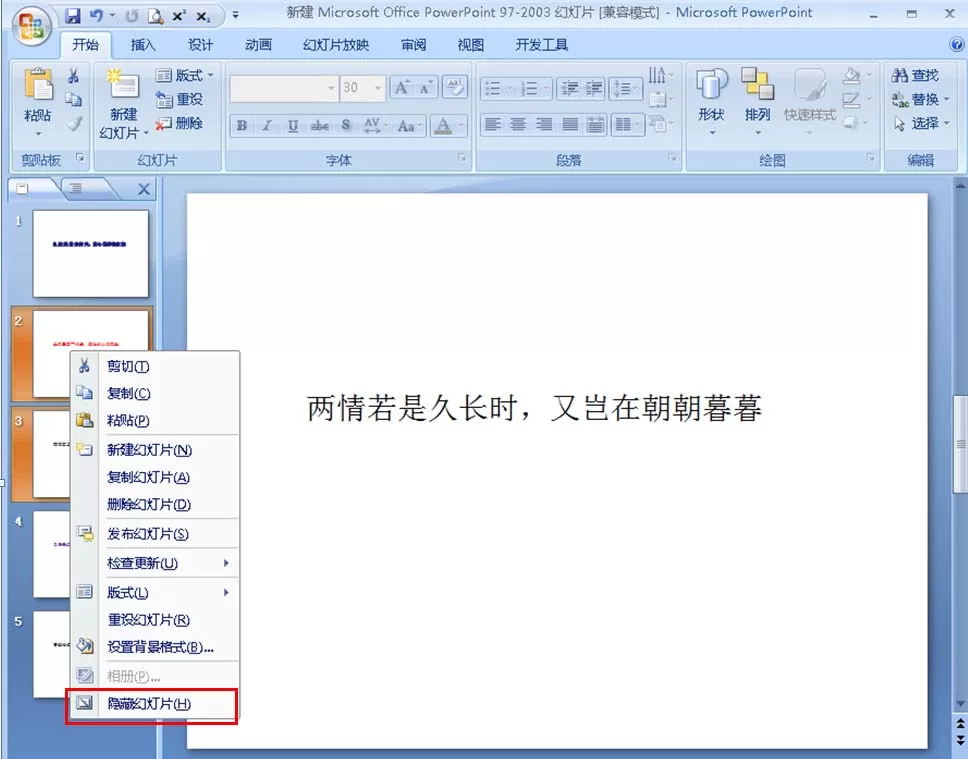Close the slide thumbnail pane
968x759 pixels.
click(x=144, y=189)
